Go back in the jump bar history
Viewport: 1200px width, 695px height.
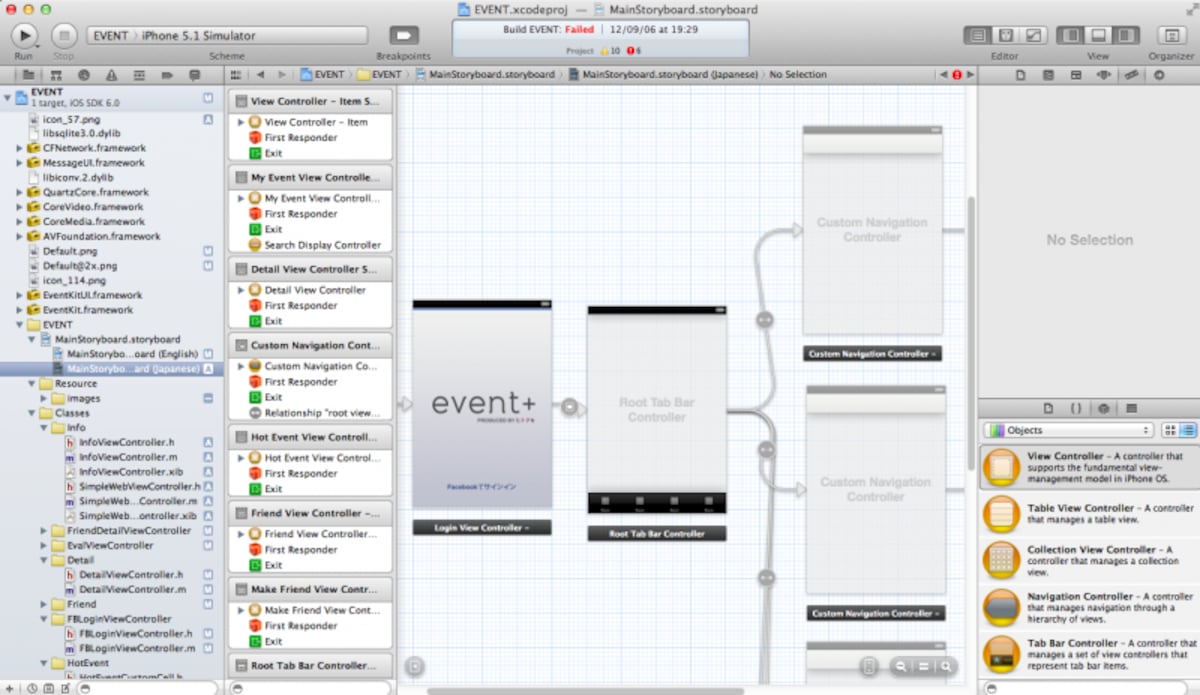(261, 75)
